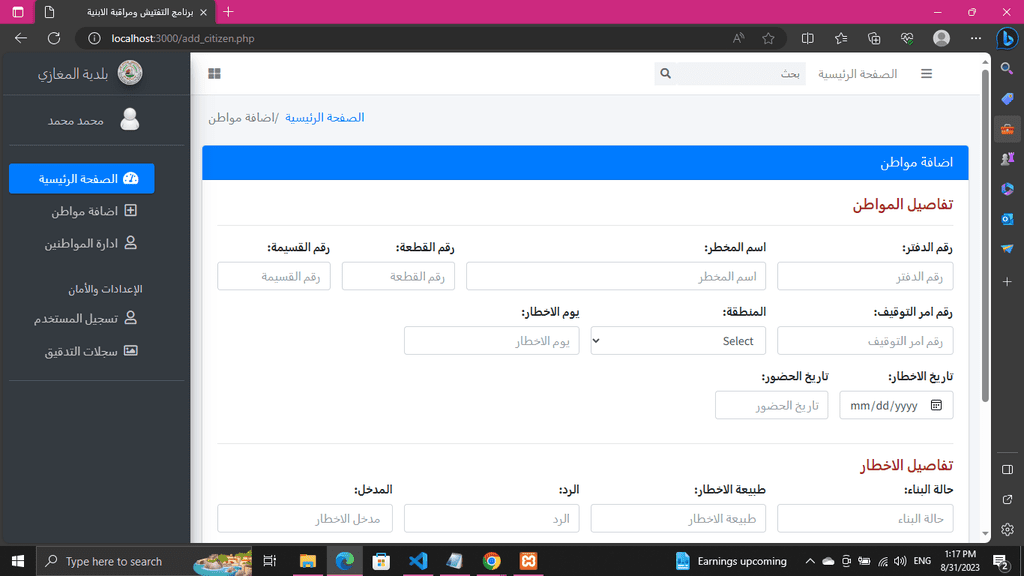
Task: Click the اسم المخطر input field
Action: tap(616, 277)
